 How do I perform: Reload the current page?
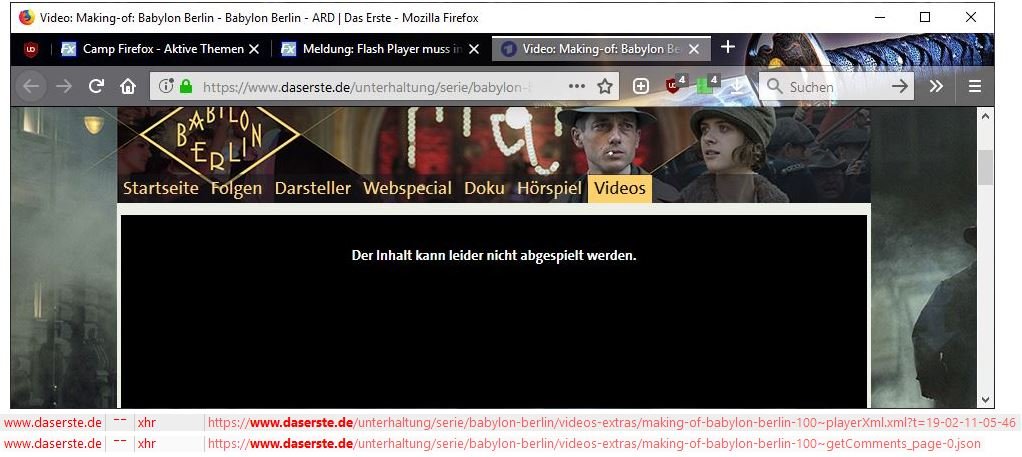click(96, 86)
